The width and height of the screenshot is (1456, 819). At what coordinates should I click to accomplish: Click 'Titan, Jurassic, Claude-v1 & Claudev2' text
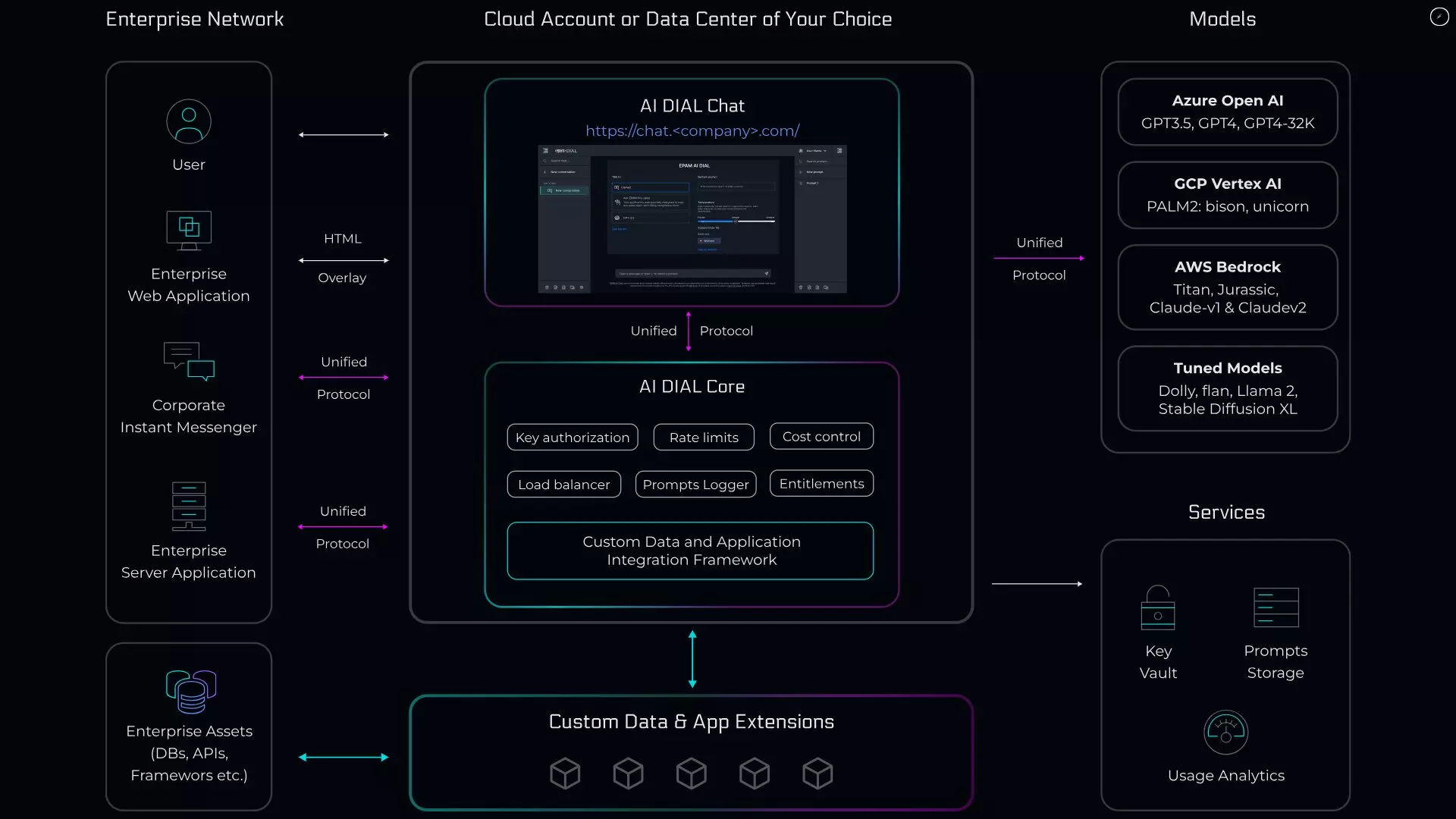1228,299
